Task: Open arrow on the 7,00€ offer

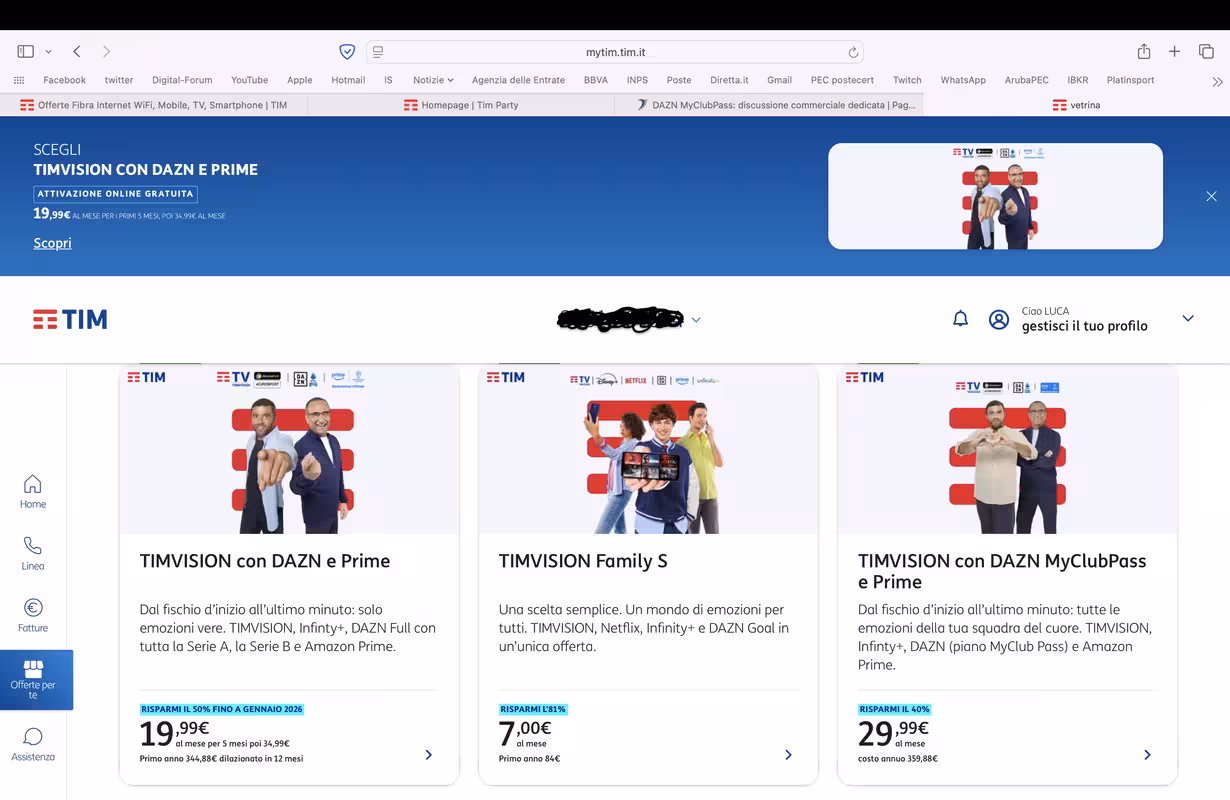Action: (x=788, y=755)
